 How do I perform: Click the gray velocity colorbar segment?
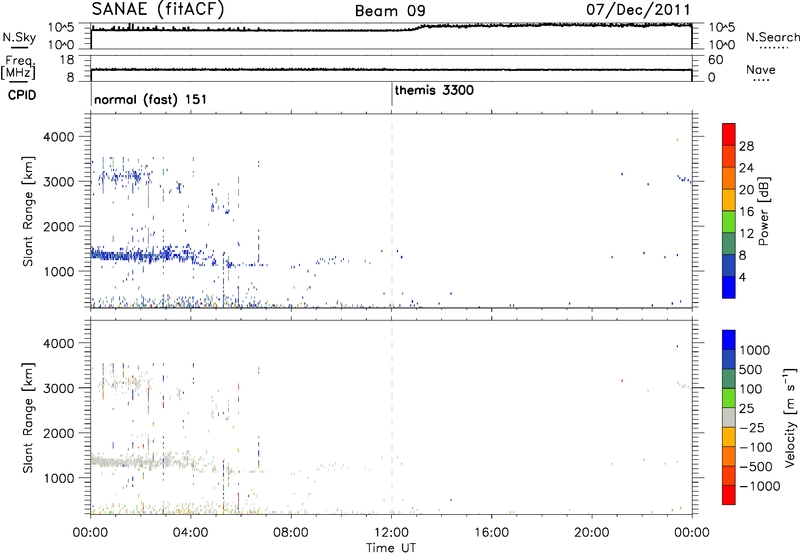point(729,417)
